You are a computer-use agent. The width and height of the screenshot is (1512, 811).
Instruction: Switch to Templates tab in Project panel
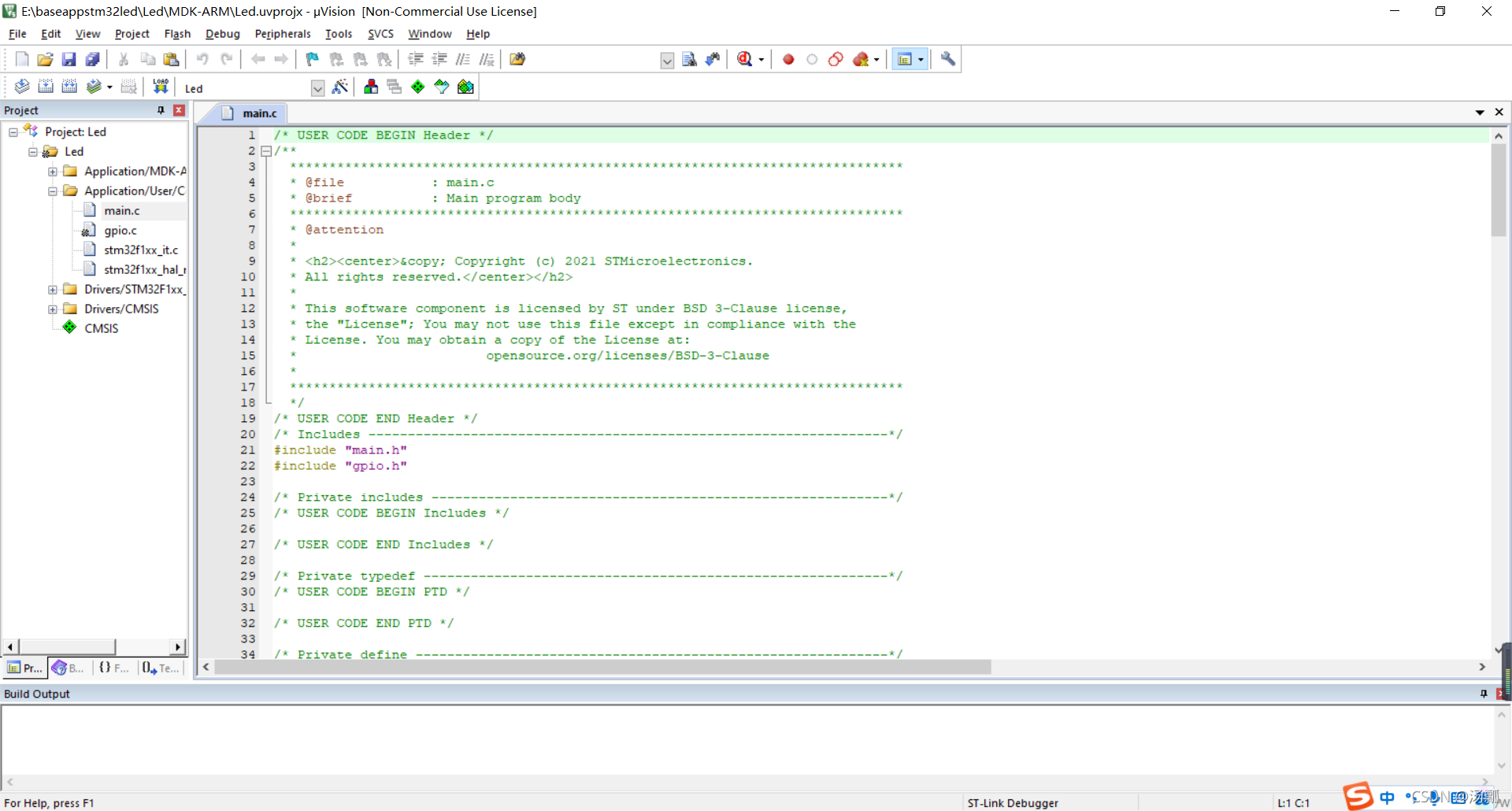click(x=161, y=668)
